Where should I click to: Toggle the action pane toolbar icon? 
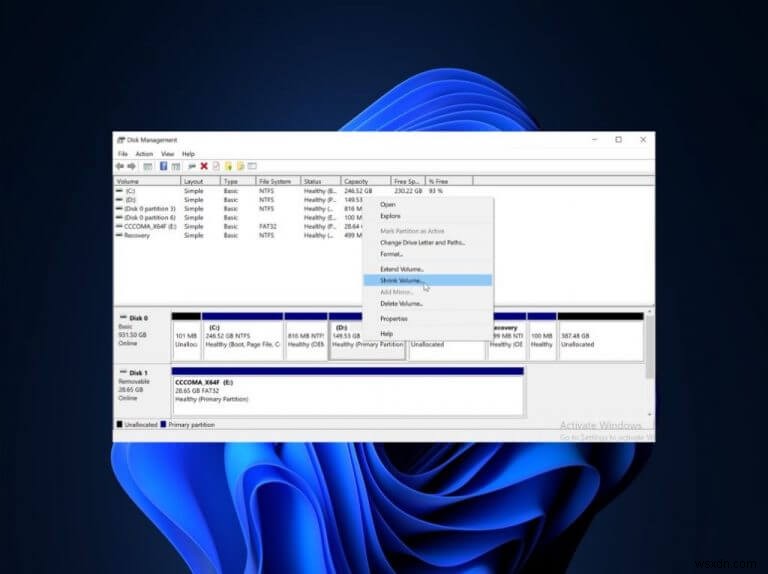tap(175, 167)
